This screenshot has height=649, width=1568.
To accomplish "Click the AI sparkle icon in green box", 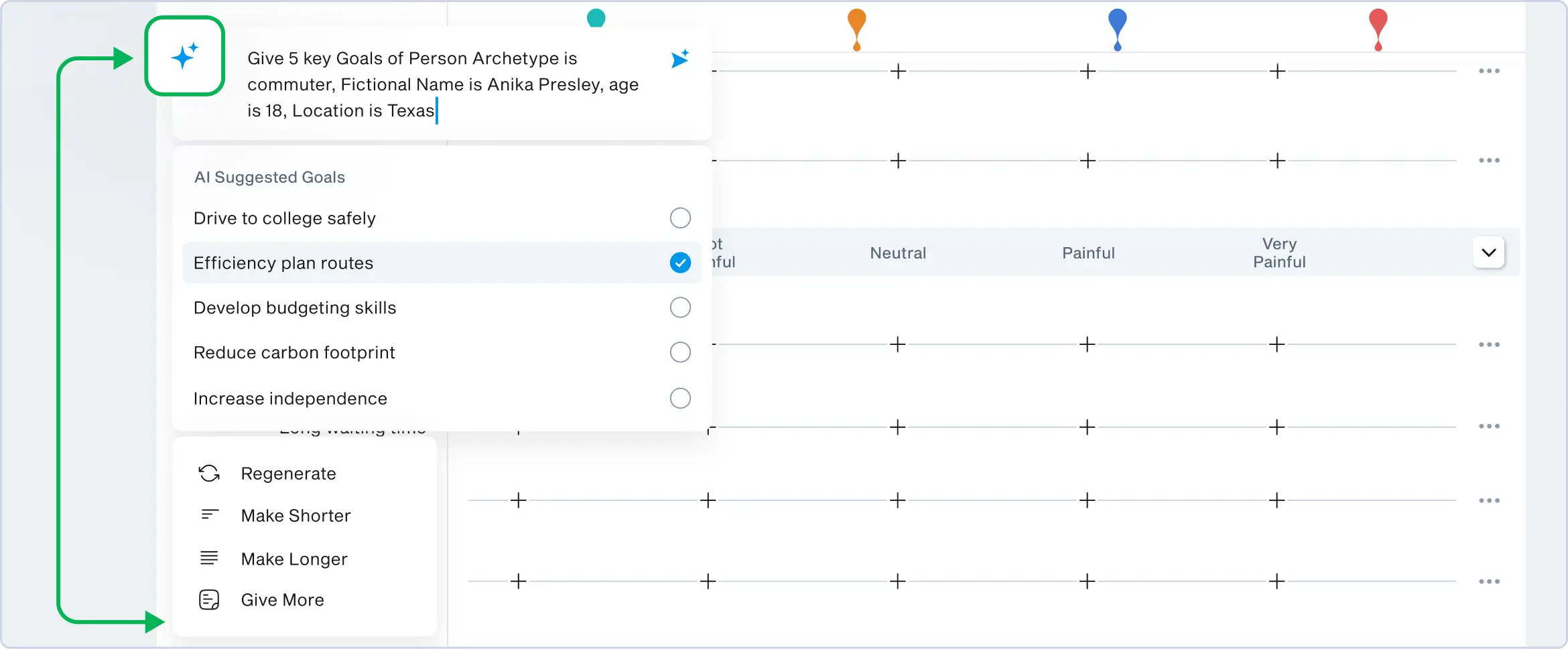I will point(184,56).
